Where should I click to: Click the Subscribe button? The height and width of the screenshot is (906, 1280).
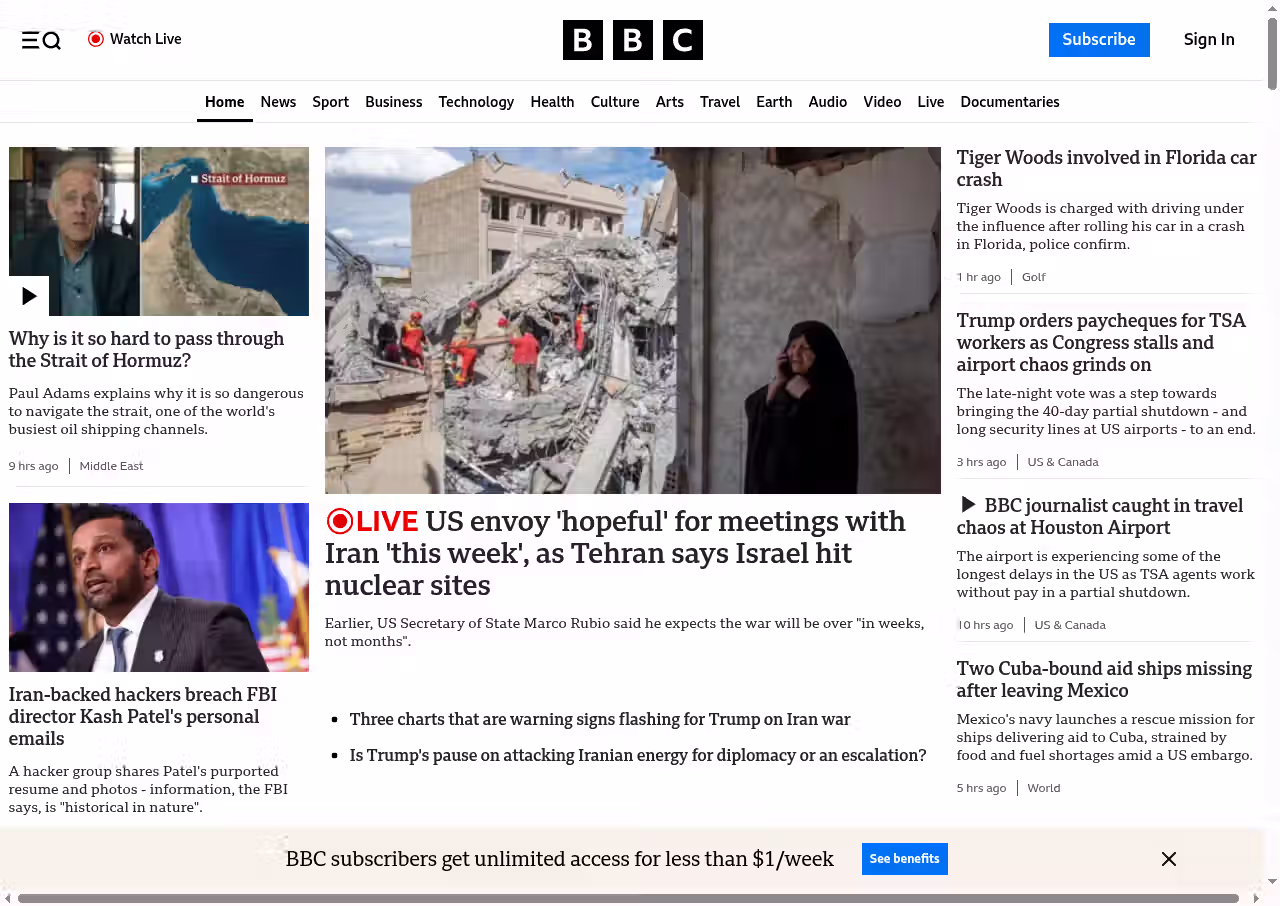pos(1098,40)
